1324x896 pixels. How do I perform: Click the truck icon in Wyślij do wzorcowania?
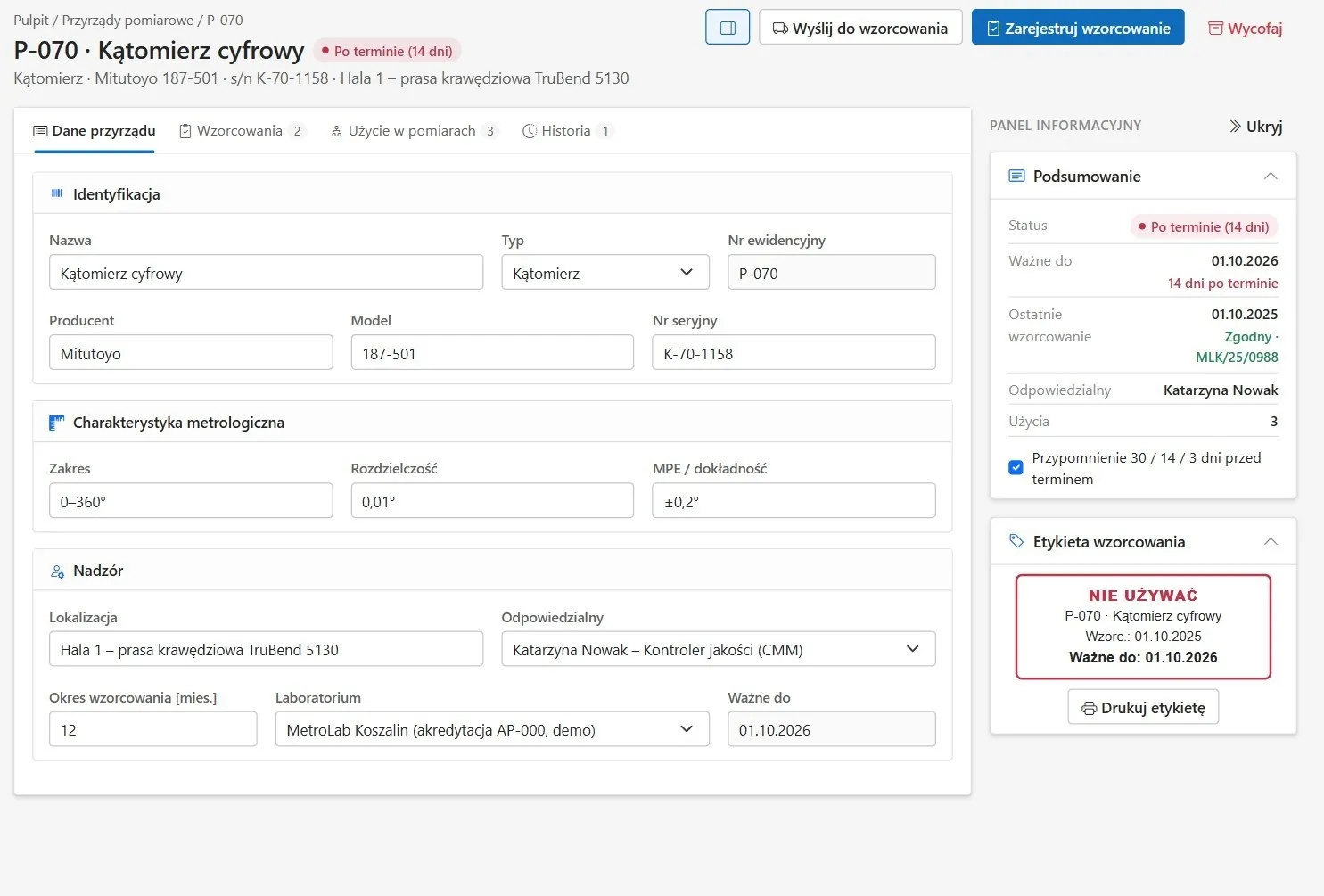click(x=780, y=29)
